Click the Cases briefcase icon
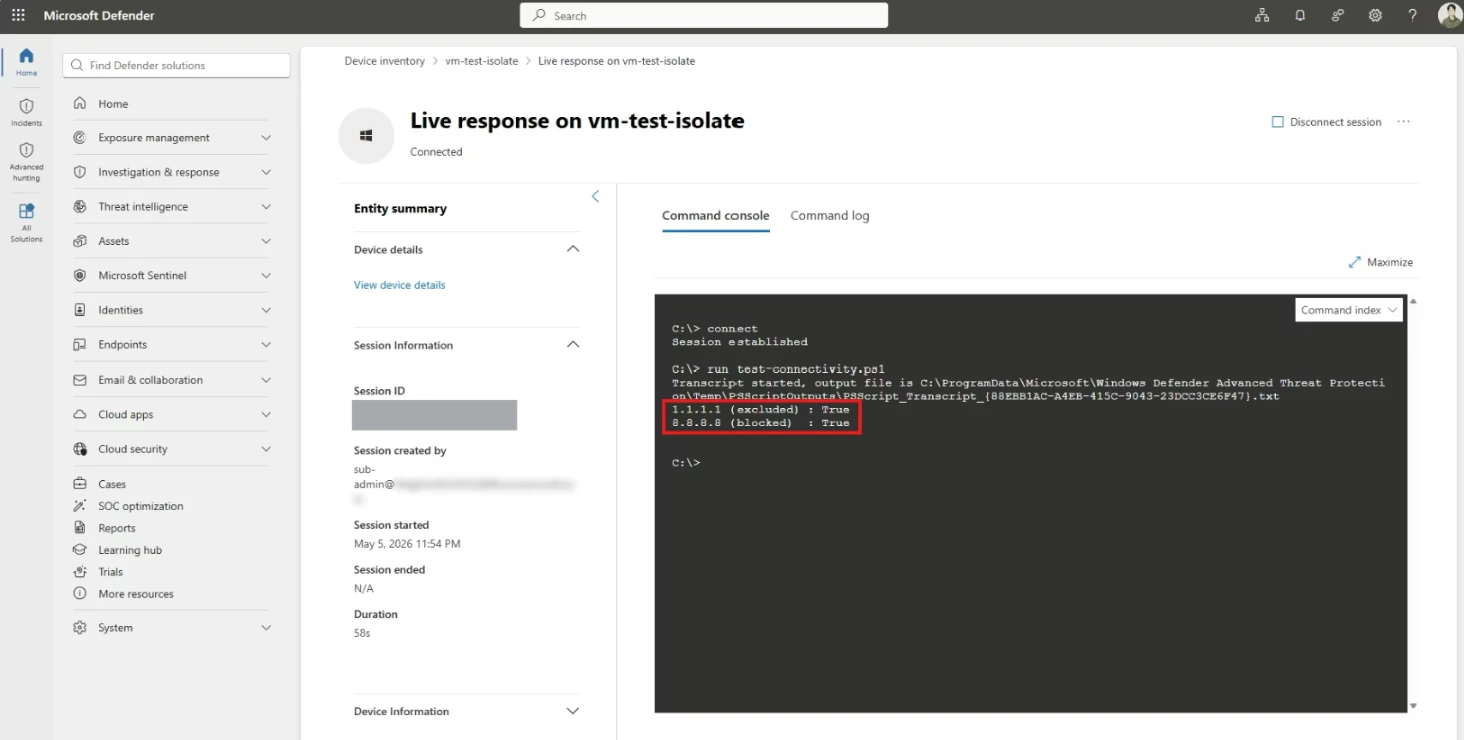Image resolution: width=1464 pixels, height=740 pixels. coord(80,484)
